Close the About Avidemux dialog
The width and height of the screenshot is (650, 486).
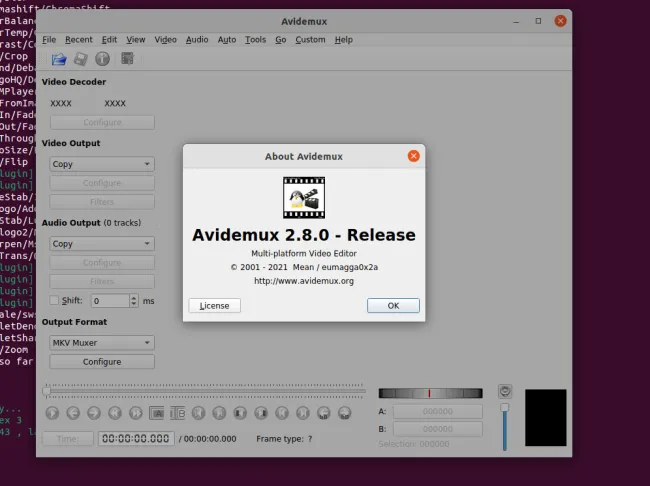(413, 156)
